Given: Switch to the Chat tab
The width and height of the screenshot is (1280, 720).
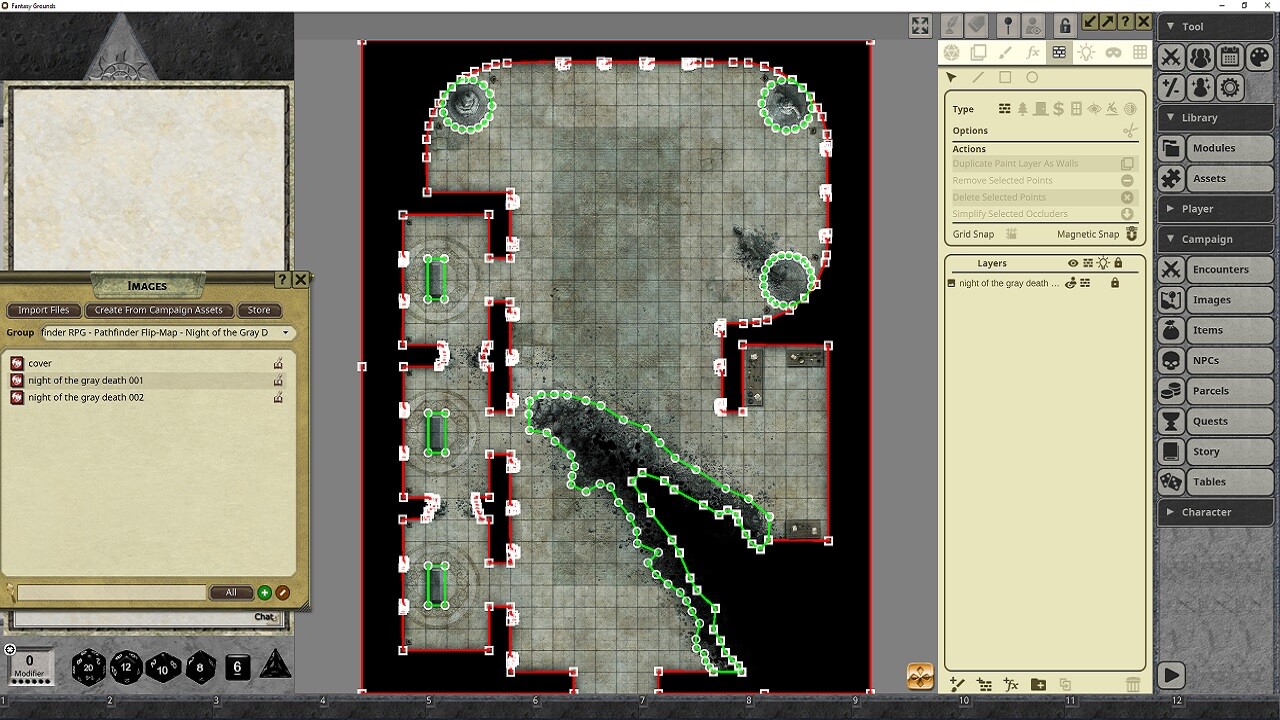Looking at the screenshot, I should click(264, 617).
